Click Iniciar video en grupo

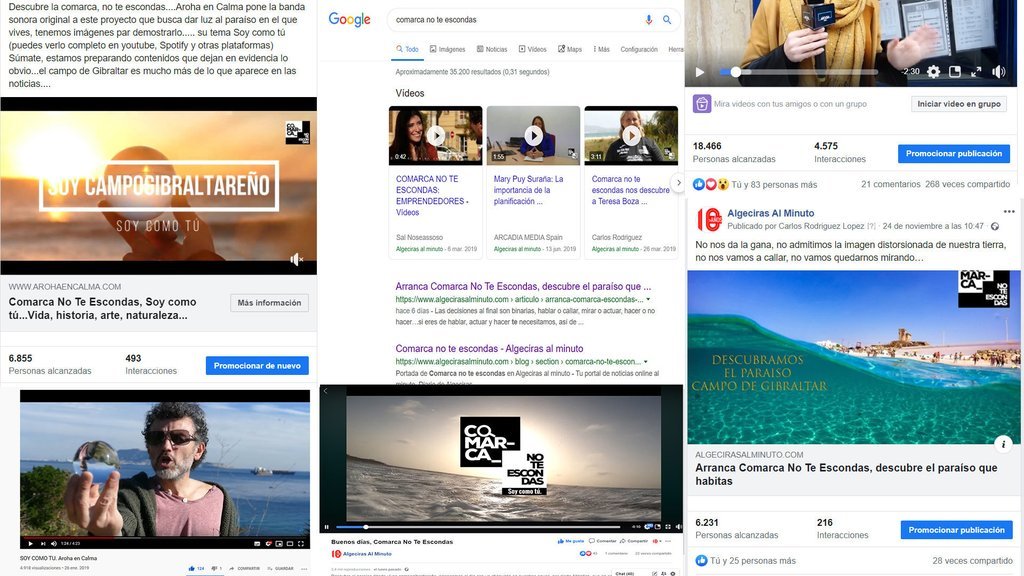click(x=959, y=103)
